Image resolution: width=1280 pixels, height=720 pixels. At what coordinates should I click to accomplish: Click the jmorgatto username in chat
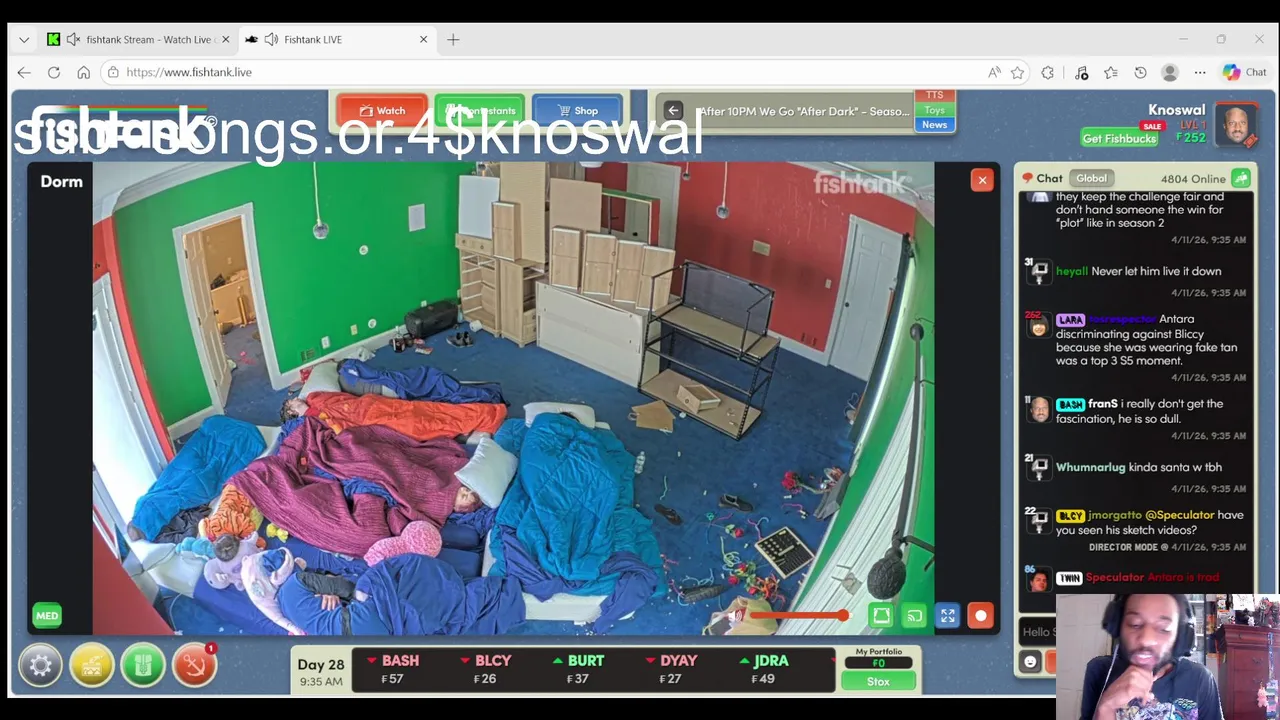point(1114,515)
